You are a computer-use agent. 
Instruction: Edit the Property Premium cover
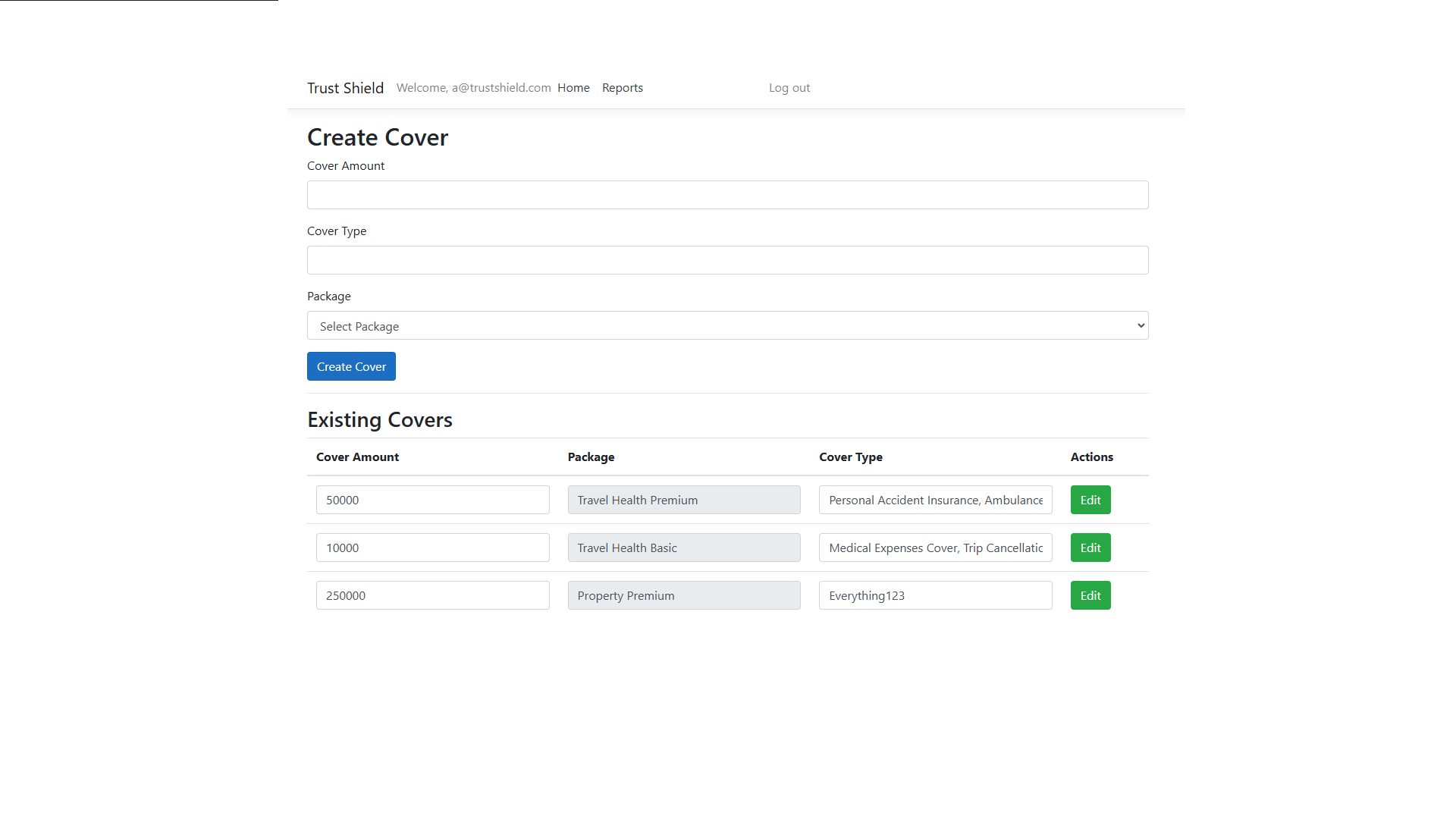1090,595
